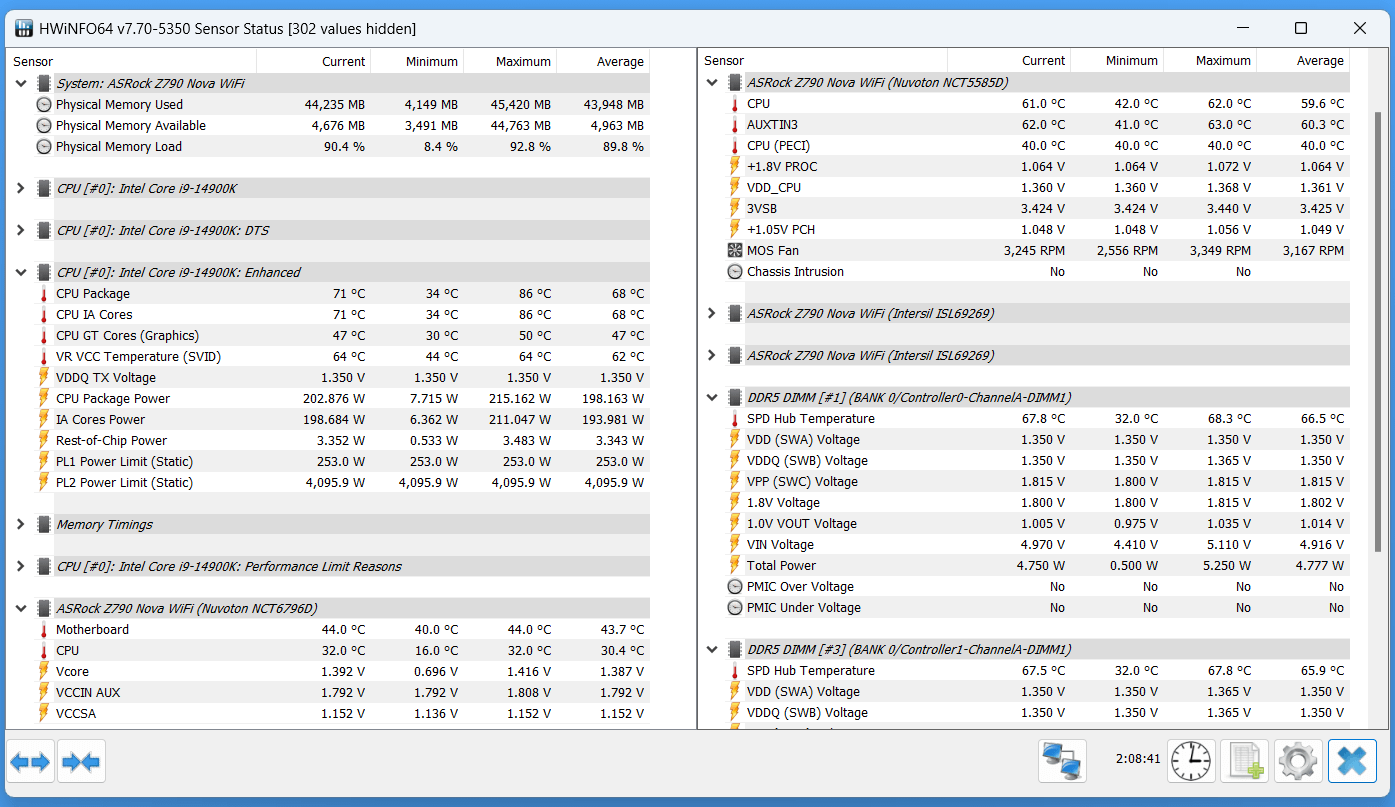Expand the plain CPU [#0]: Intel Core i9-14900K group
1395x807 pixels.
click(x=21, y=189)
